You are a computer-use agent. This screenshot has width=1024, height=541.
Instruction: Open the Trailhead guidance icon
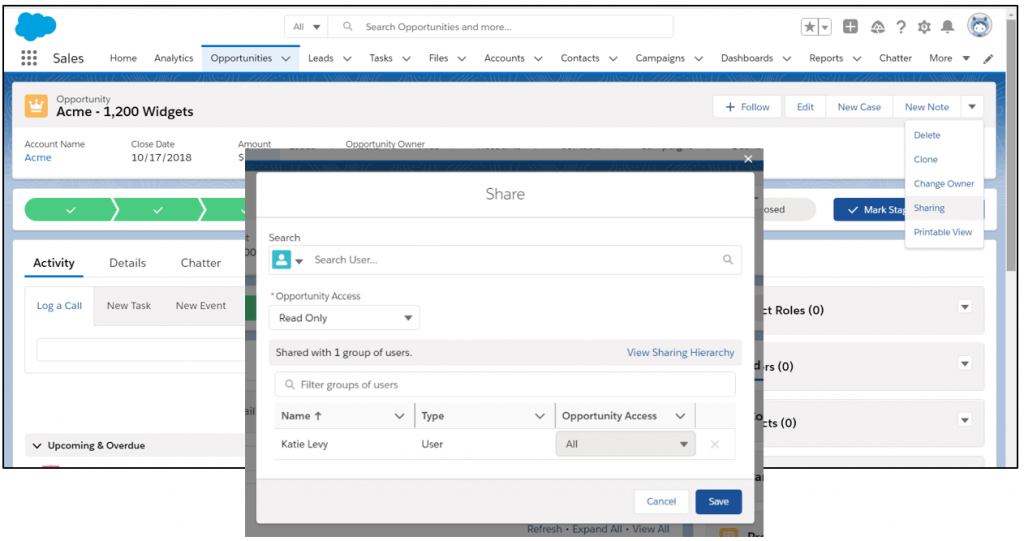878,27
